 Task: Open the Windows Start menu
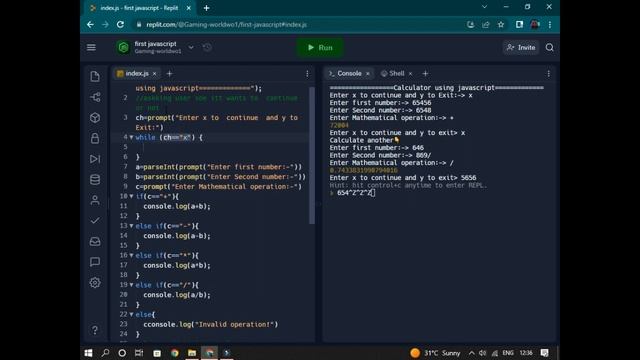(88, 353)
